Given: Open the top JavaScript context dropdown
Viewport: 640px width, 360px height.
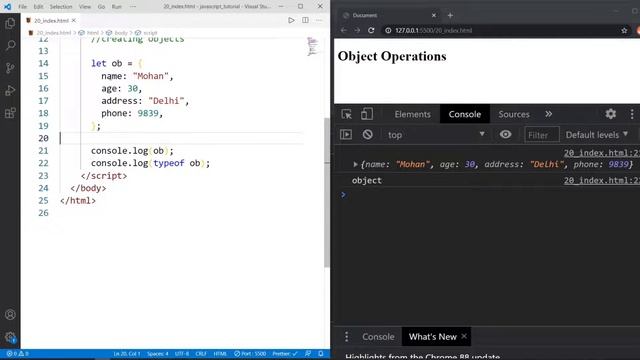Looking at the screenshot, I should pos(436,135).
